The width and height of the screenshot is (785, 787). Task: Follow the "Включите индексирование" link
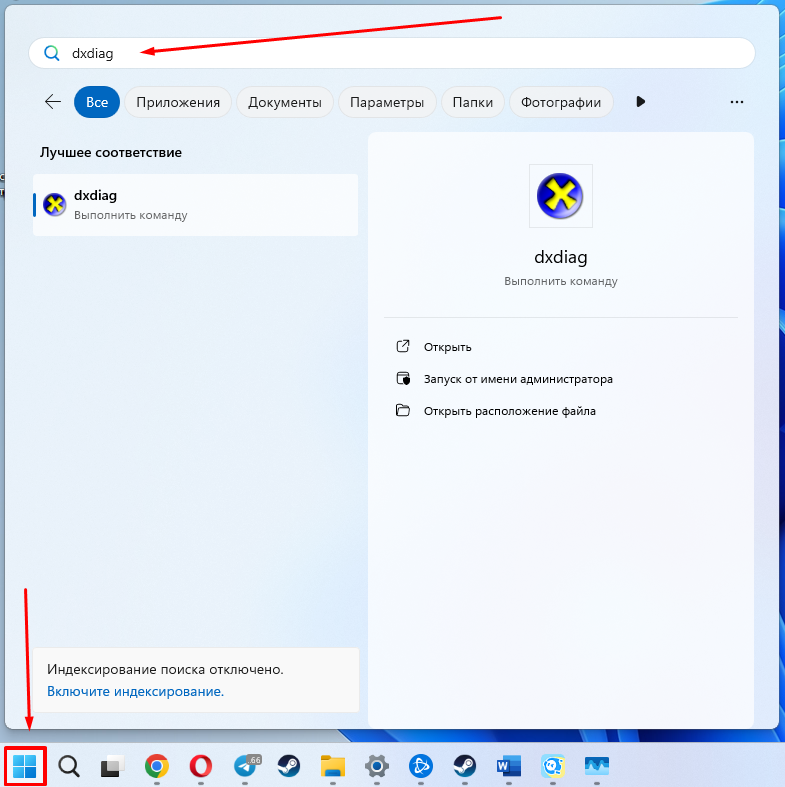tap(136, 691)
